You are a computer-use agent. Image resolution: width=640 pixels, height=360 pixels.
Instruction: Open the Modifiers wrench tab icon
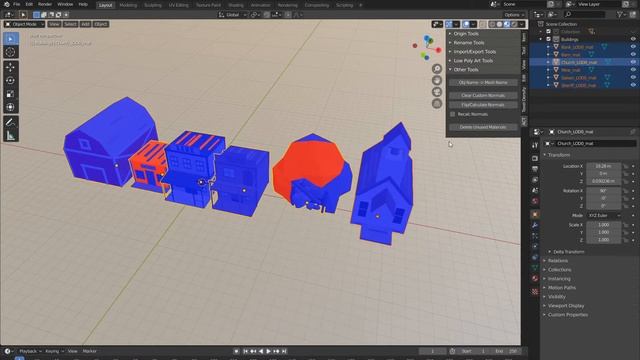click(x=535, y=225)
